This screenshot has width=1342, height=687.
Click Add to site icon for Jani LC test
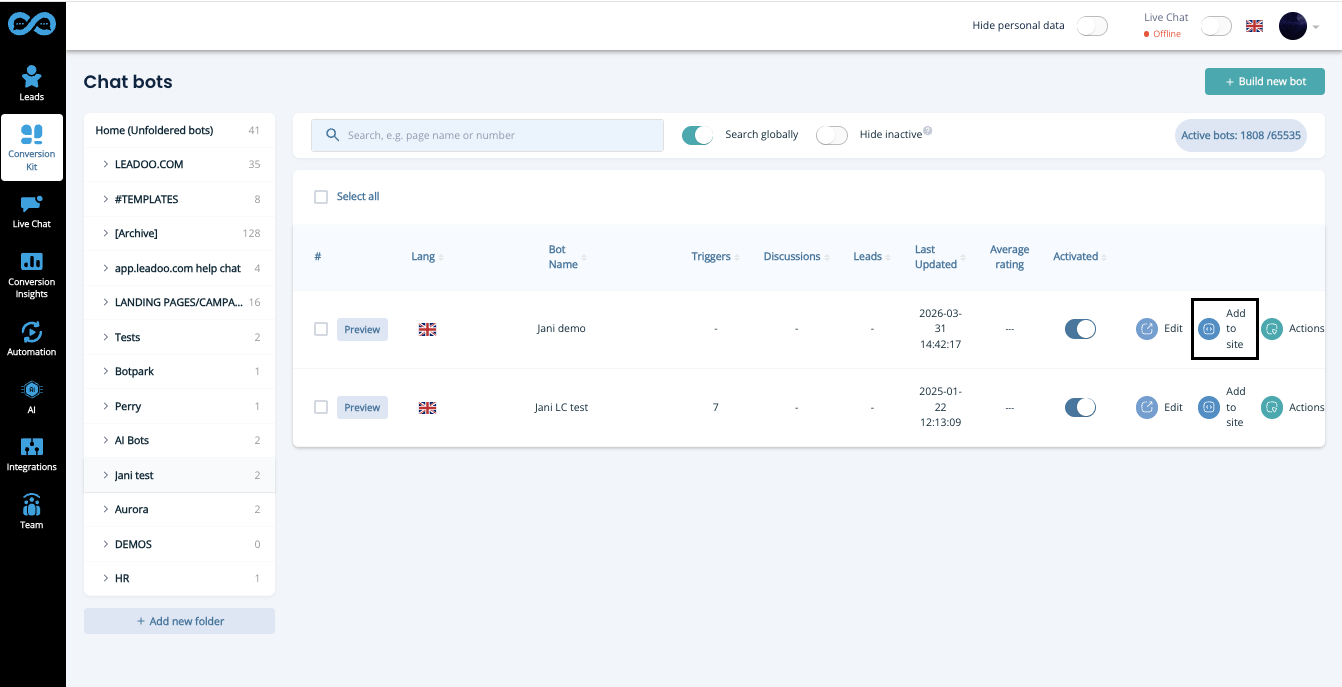(1209, 407)
